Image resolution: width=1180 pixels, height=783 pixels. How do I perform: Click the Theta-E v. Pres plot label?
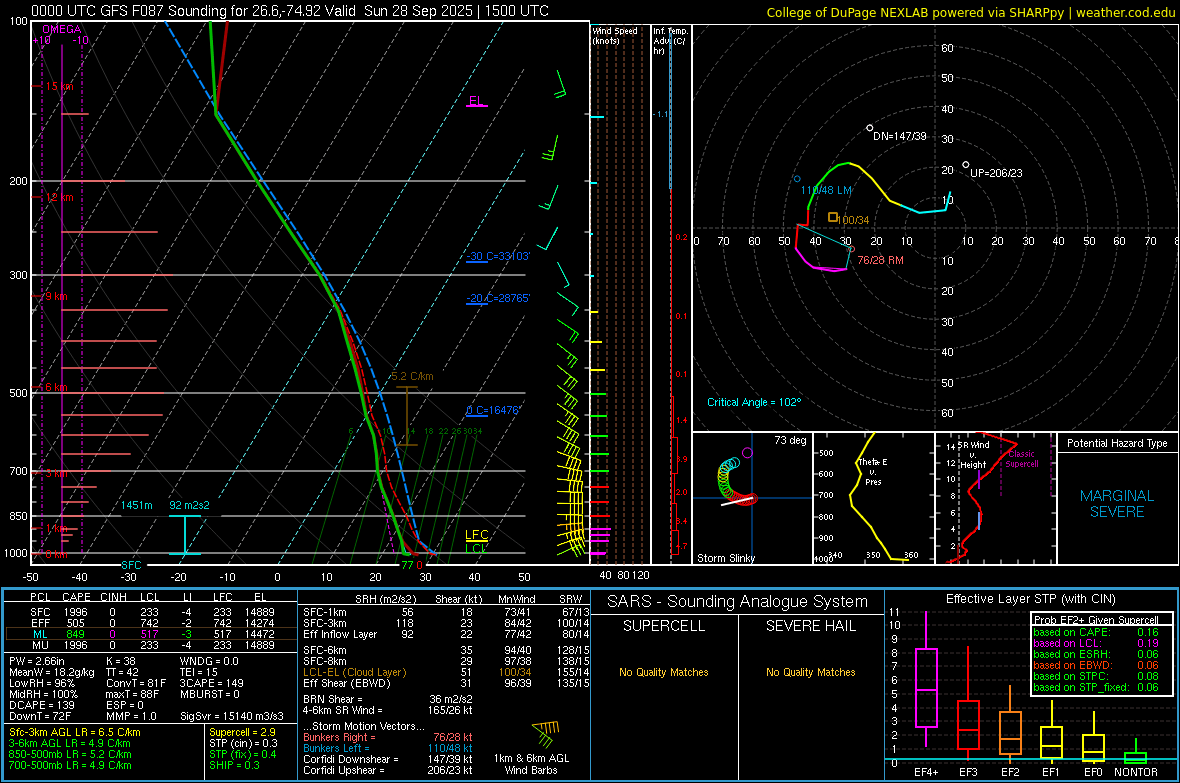873,471
